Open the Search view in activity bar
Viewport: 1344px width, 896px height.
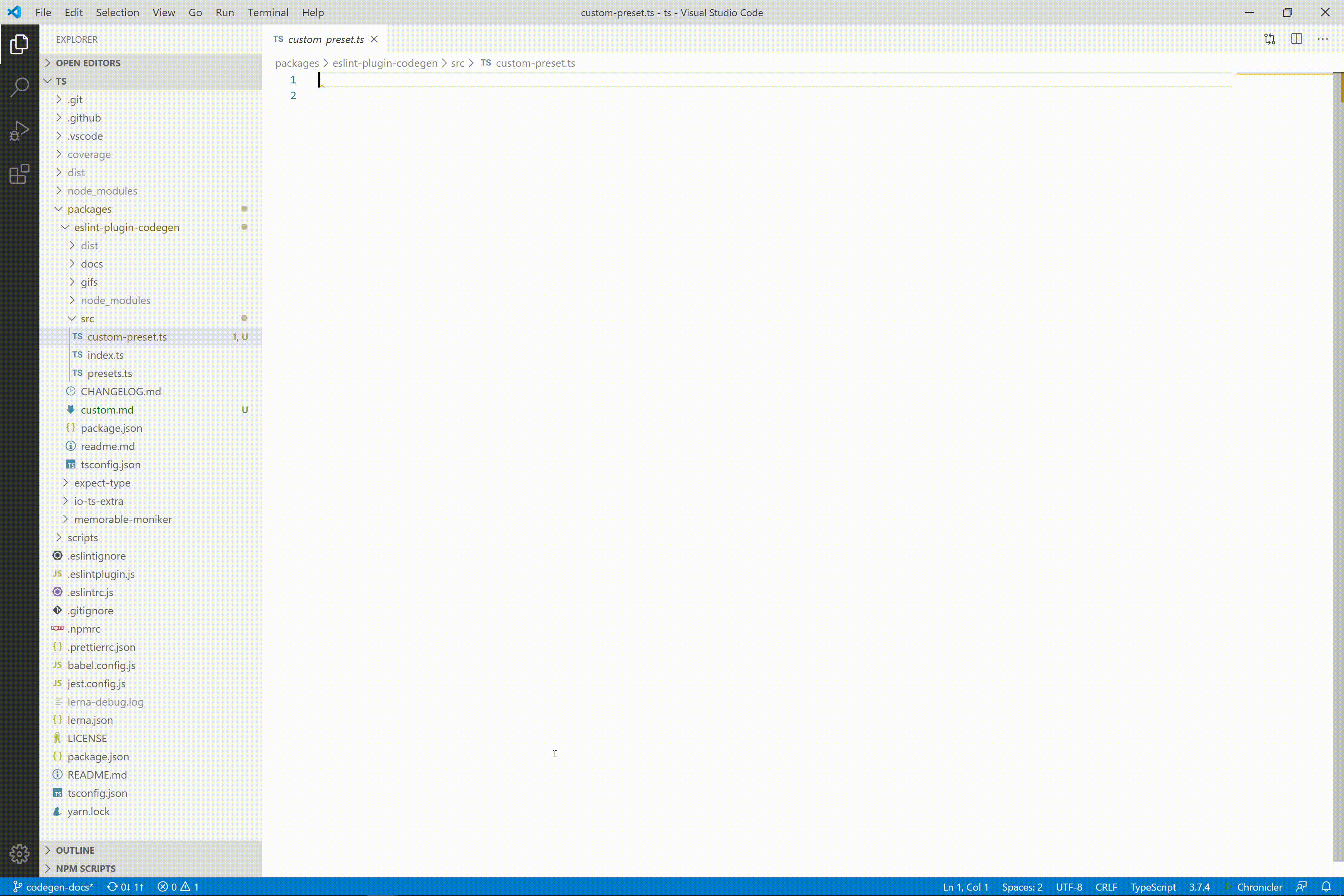click(19, 88)
